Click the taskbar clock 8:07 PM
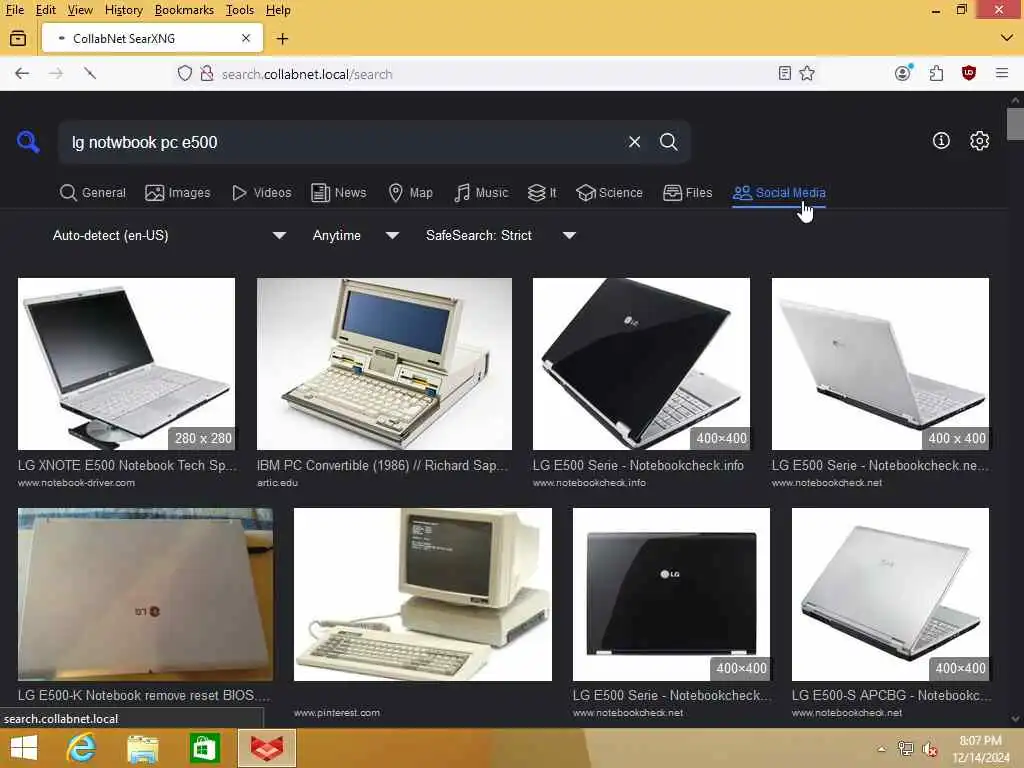 click(980, 741)
